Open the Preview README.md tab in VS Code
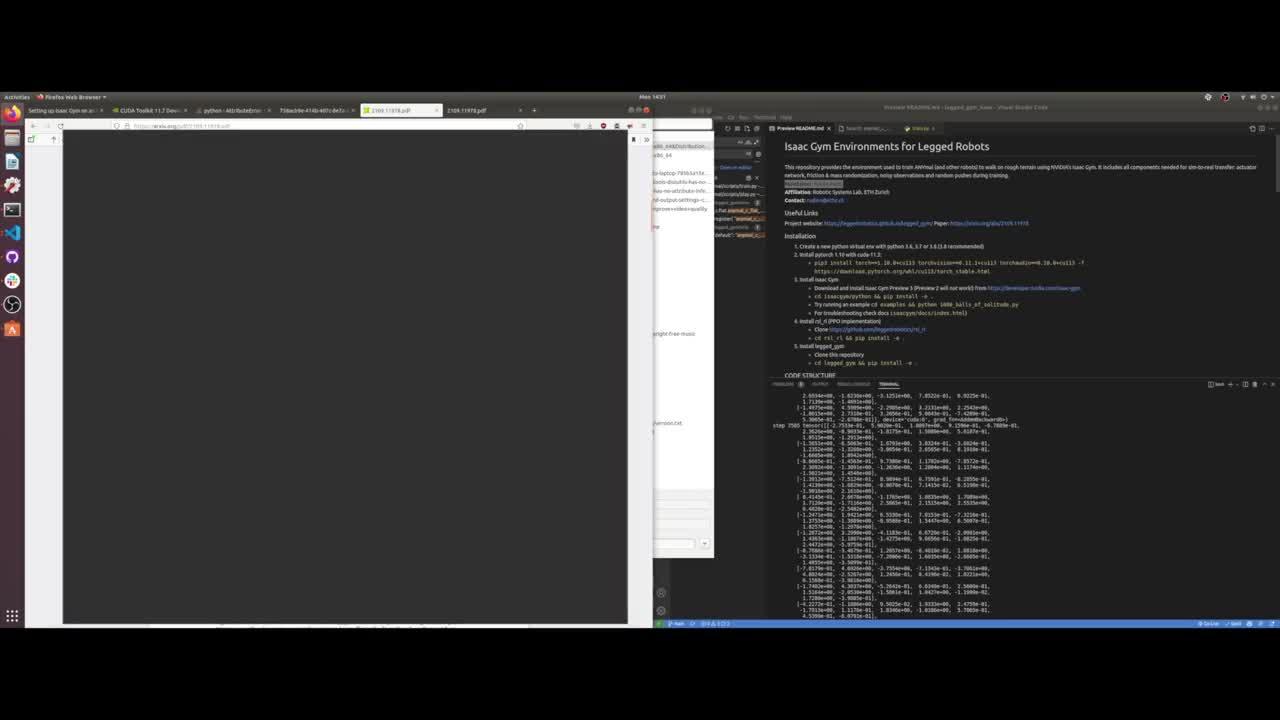This screenshot has width=1280, height=720. click(x=800, y=128)
